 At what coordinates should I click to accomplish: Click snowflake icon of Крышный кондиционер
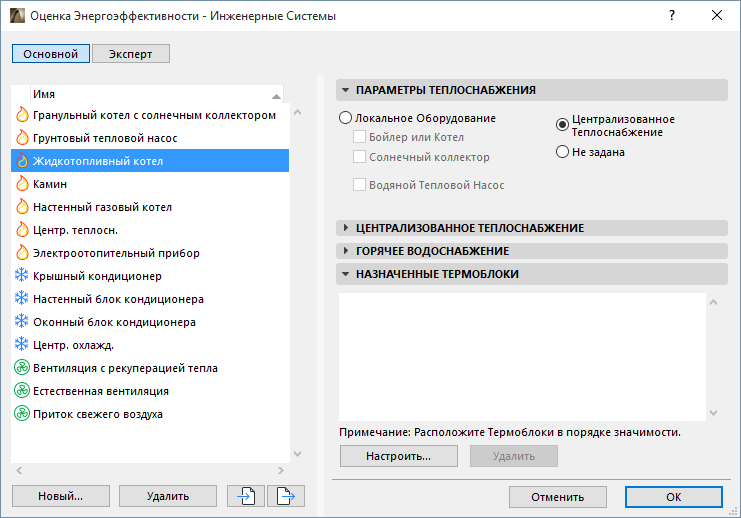[22, 276]
